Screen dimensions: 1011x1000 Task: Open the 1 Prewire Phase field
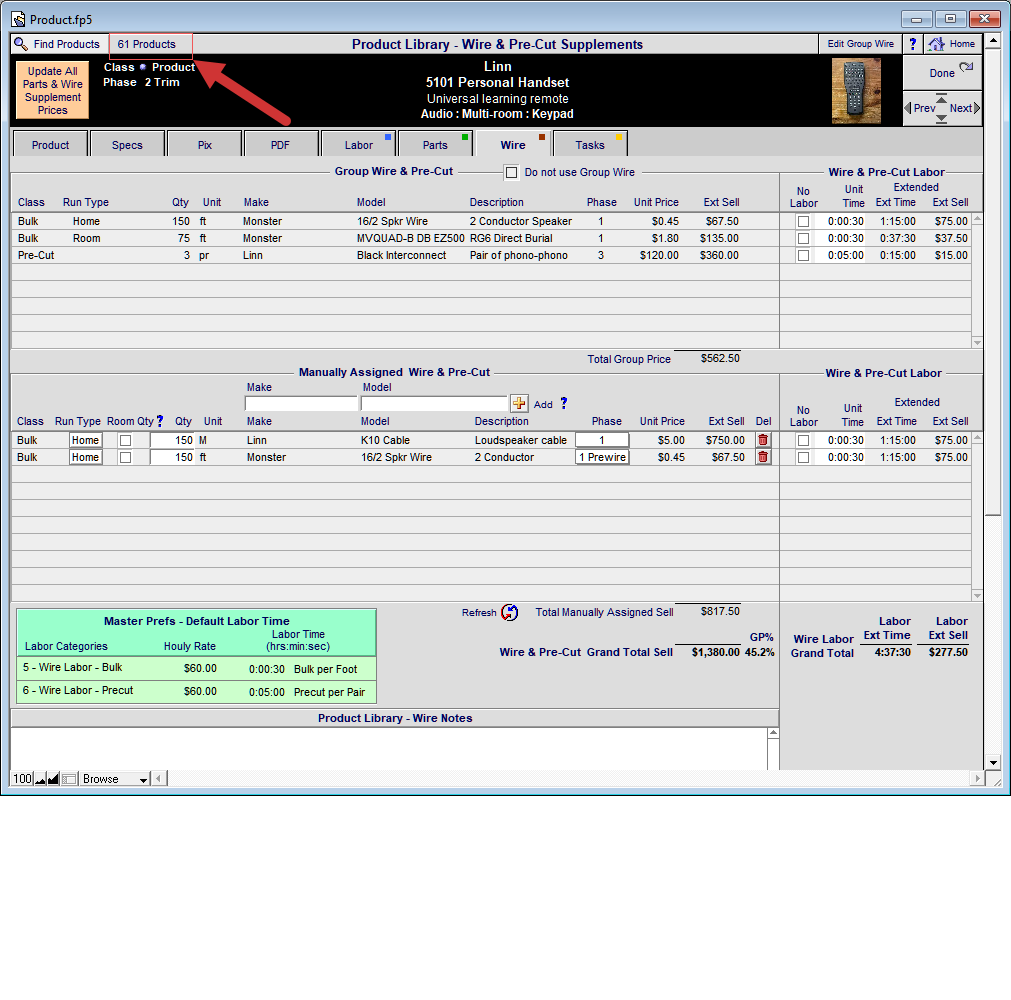coord(602,457)
